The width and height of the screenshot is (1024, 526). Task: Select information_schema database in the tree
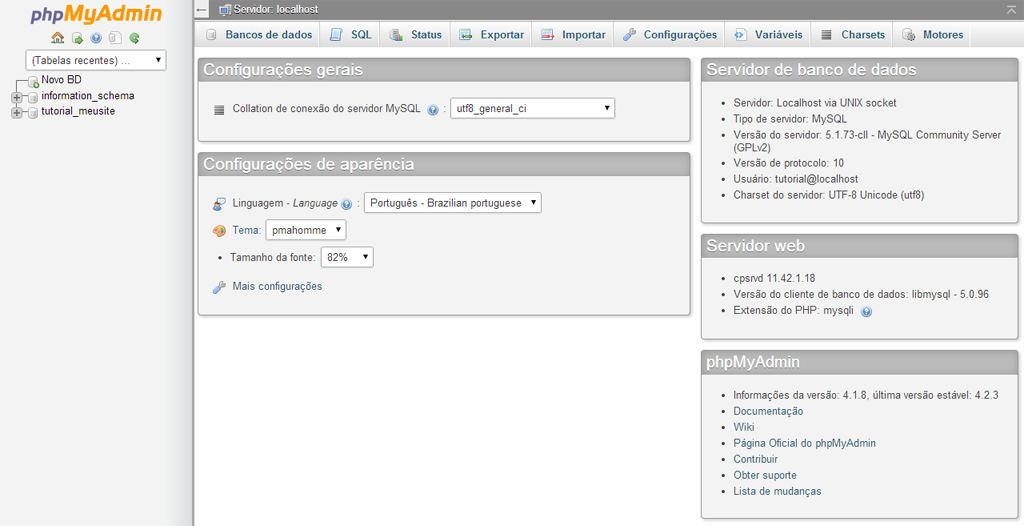click(x=88, y=95)
